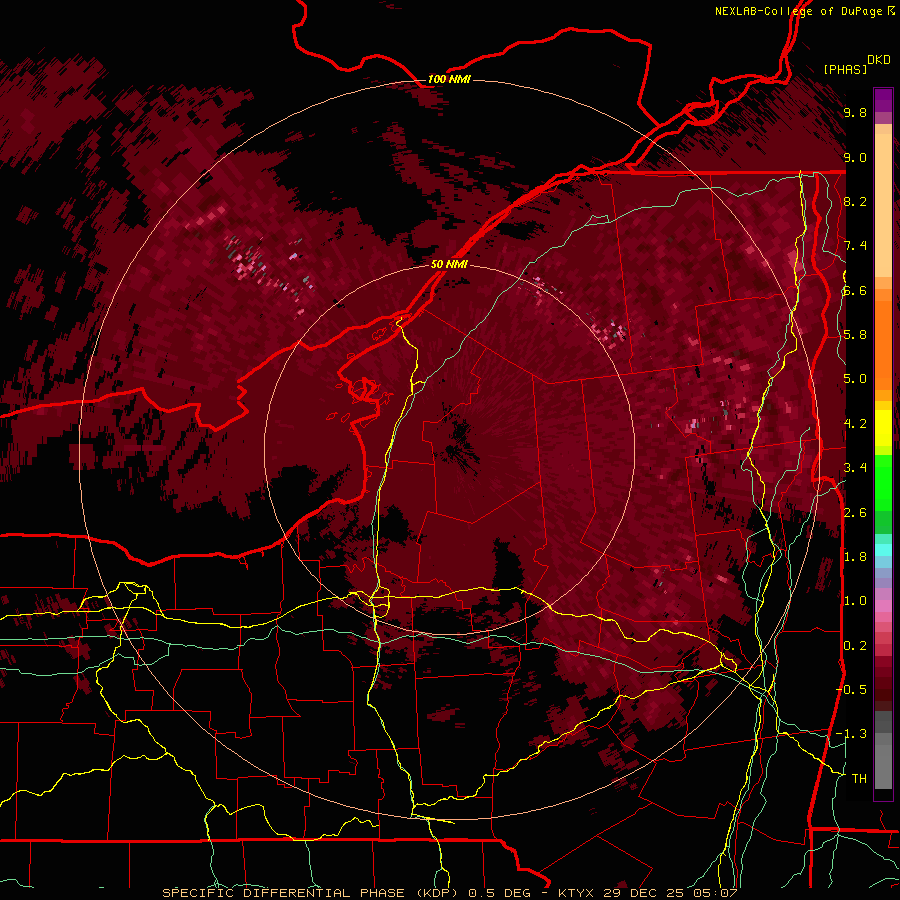Click the 4.2 value on color scale

pos(855,424)
